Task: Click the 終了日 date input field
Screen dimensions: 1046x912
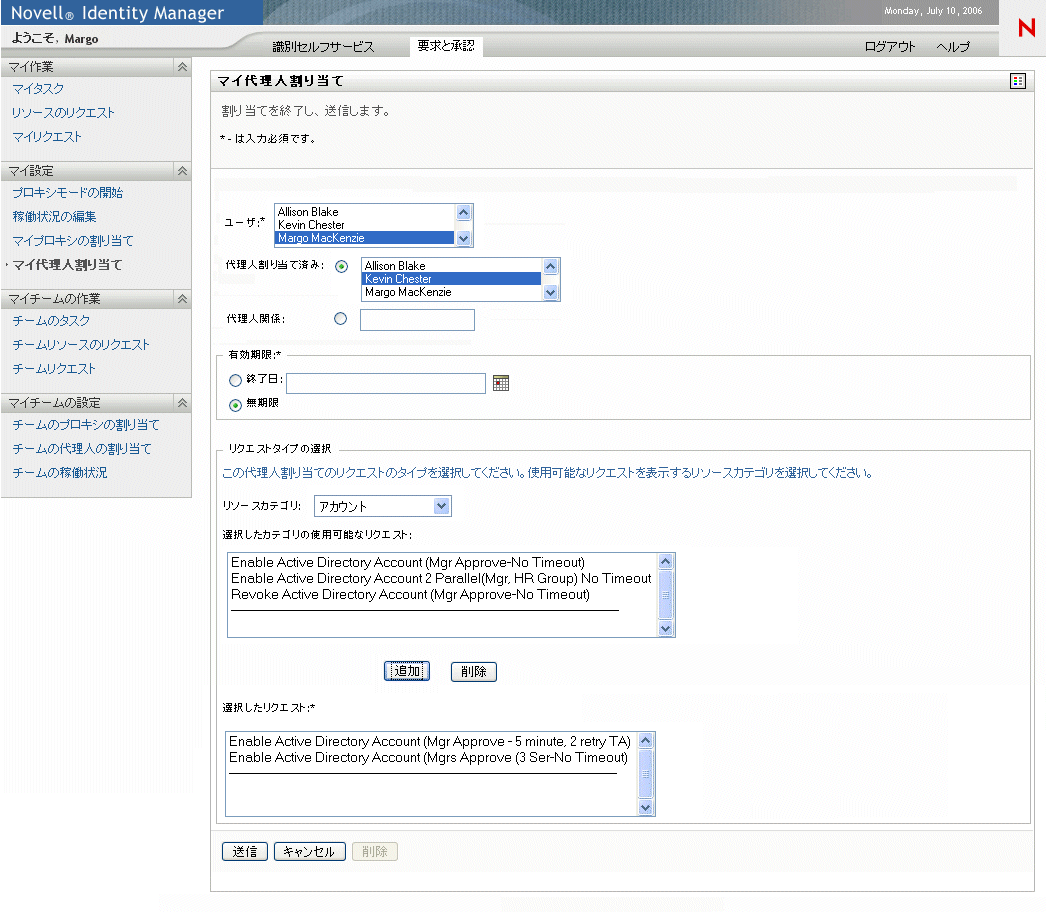Action: [x=386, y=384]
